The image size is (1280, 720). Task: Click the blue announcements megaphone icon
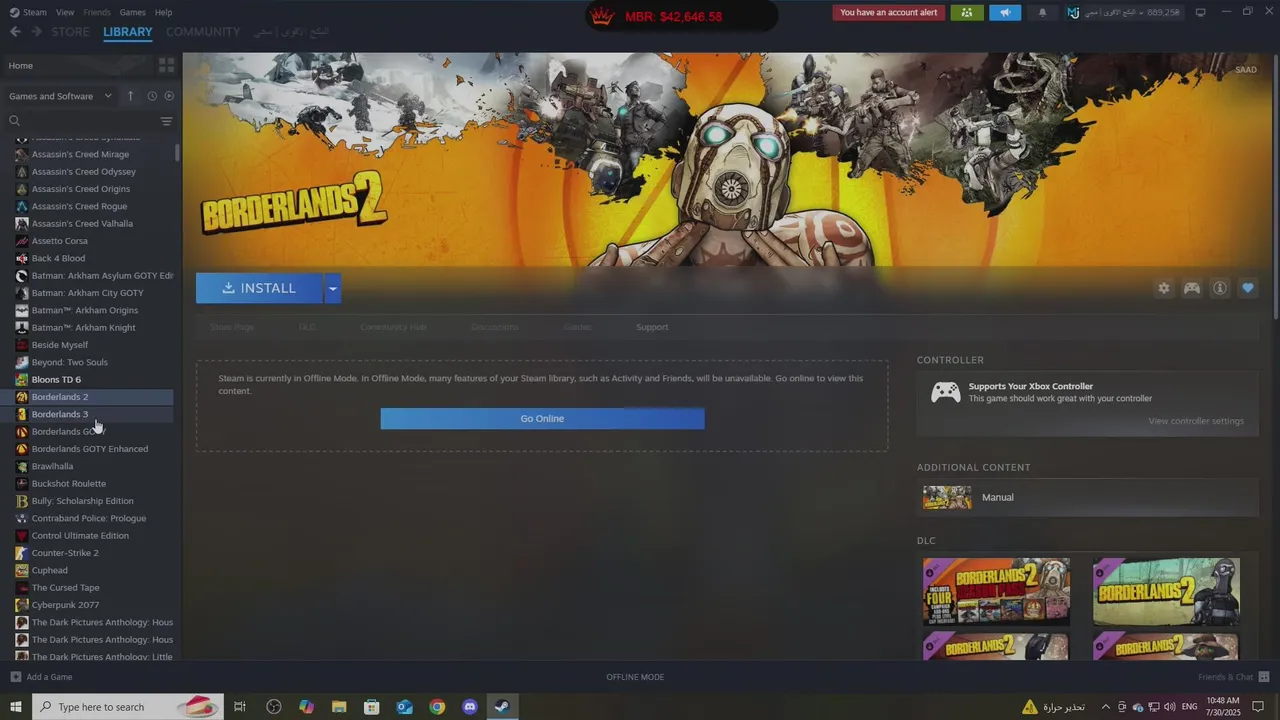pos(1005,13)
